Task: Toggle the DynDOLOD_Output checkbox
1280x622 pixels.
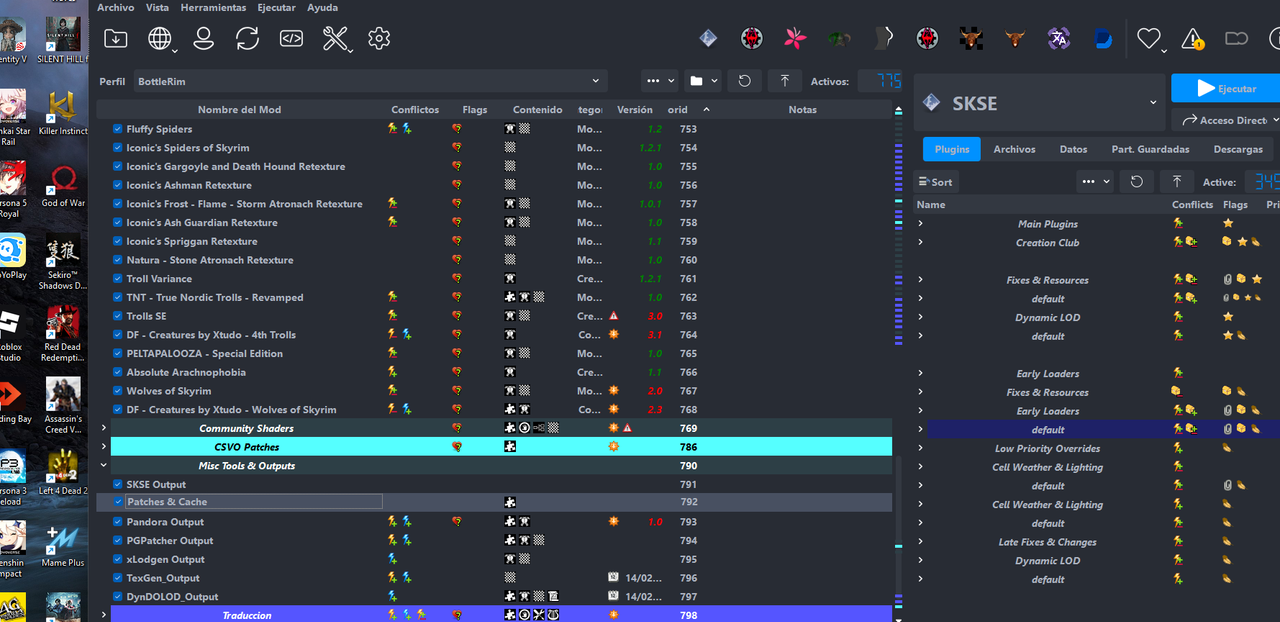Action: 118,597
